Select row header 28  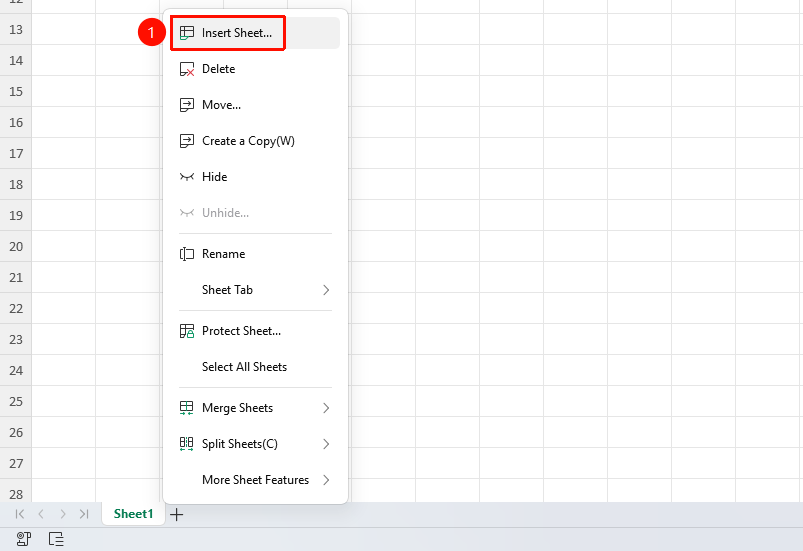pyautogui.click(x=16, y=493)
